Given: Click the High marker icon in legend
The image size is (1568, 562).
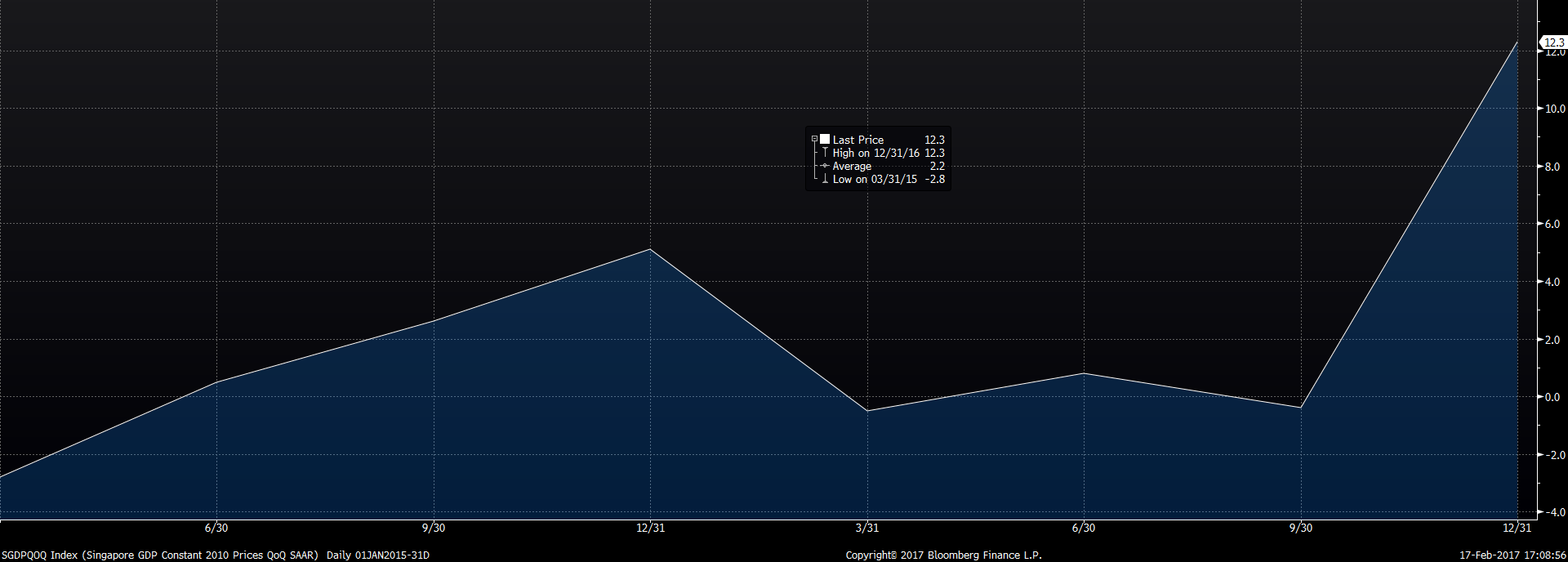Looking at the screenshot, I should coord(825,153).
